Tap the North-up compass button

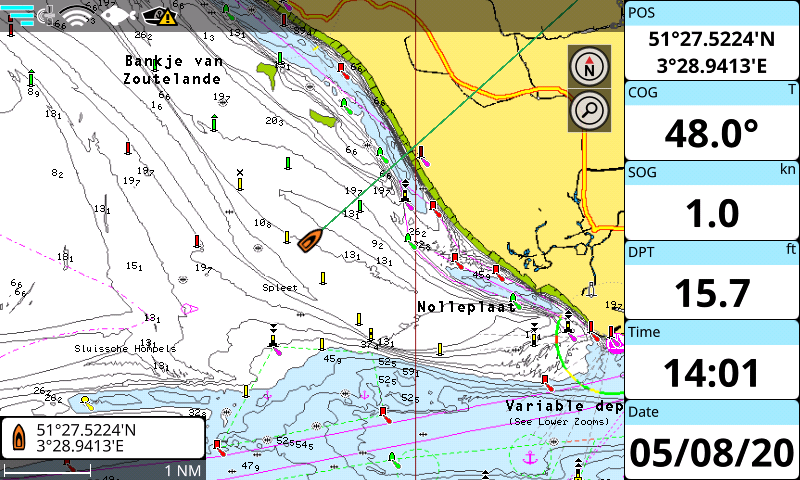pos(589,67)
